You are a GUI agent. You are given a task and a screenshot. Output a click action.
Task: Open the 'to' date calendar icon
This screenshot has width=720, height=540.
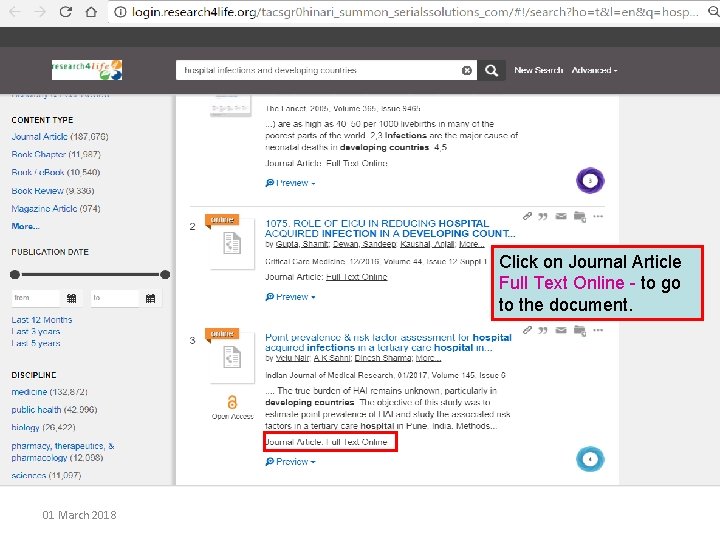[x=150, y=298]
